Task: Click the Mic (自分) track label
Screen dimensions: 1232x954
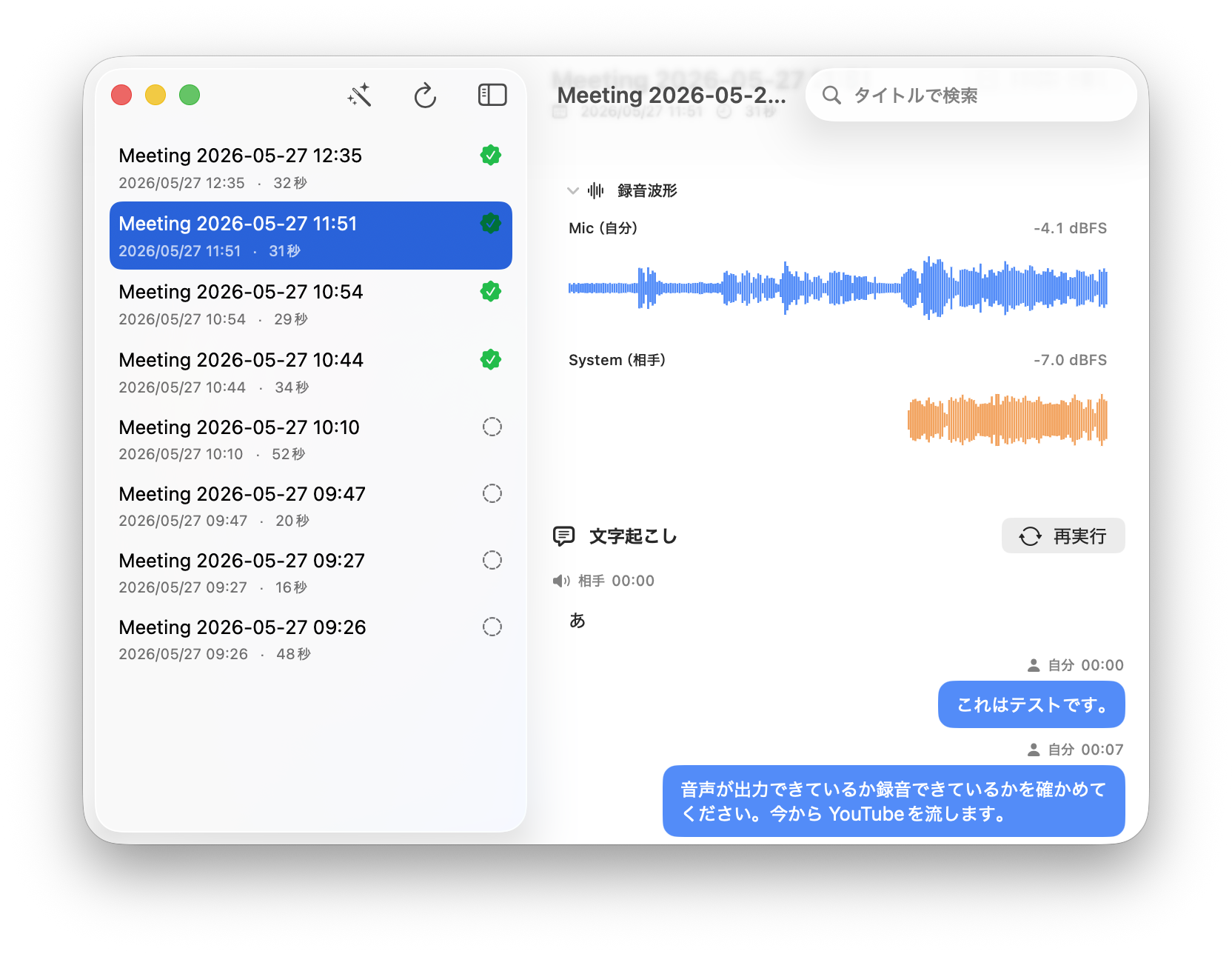Action: [x=603, y=228]
